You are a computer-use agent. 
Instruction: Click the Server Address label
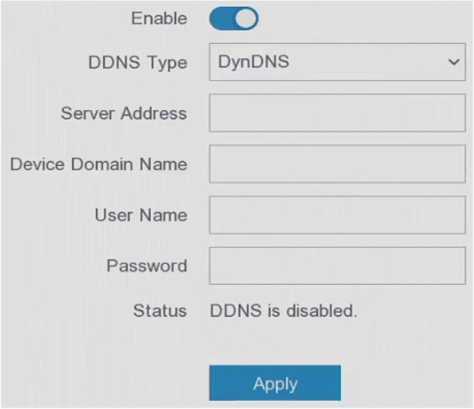click(124, 113)
